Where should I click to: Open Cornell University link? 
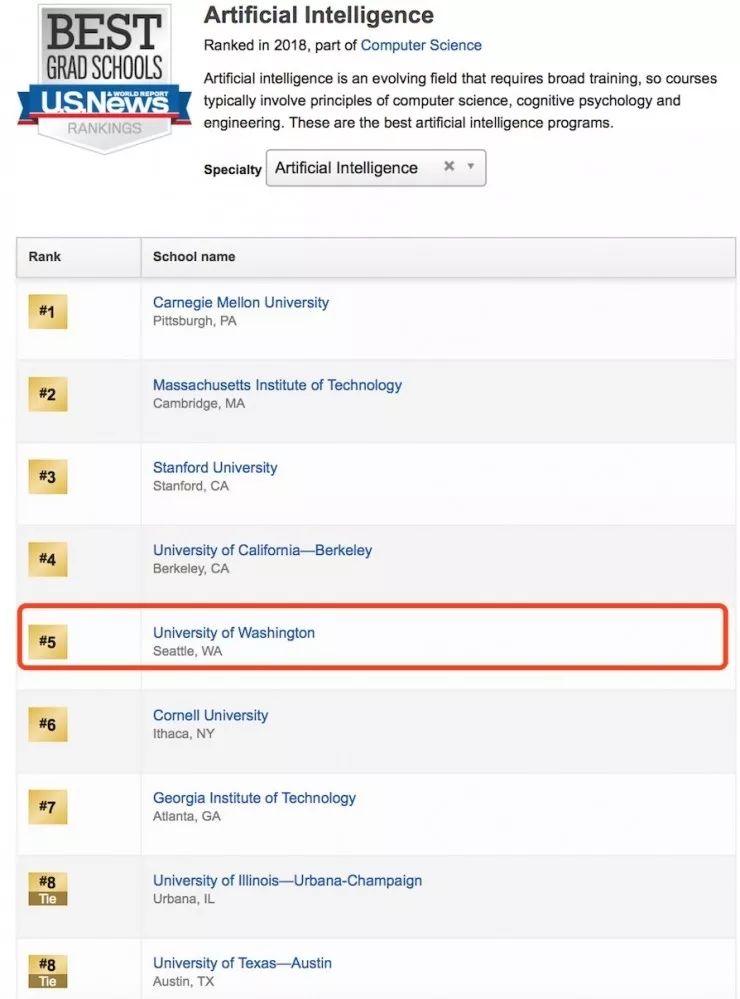click(210, 715)
